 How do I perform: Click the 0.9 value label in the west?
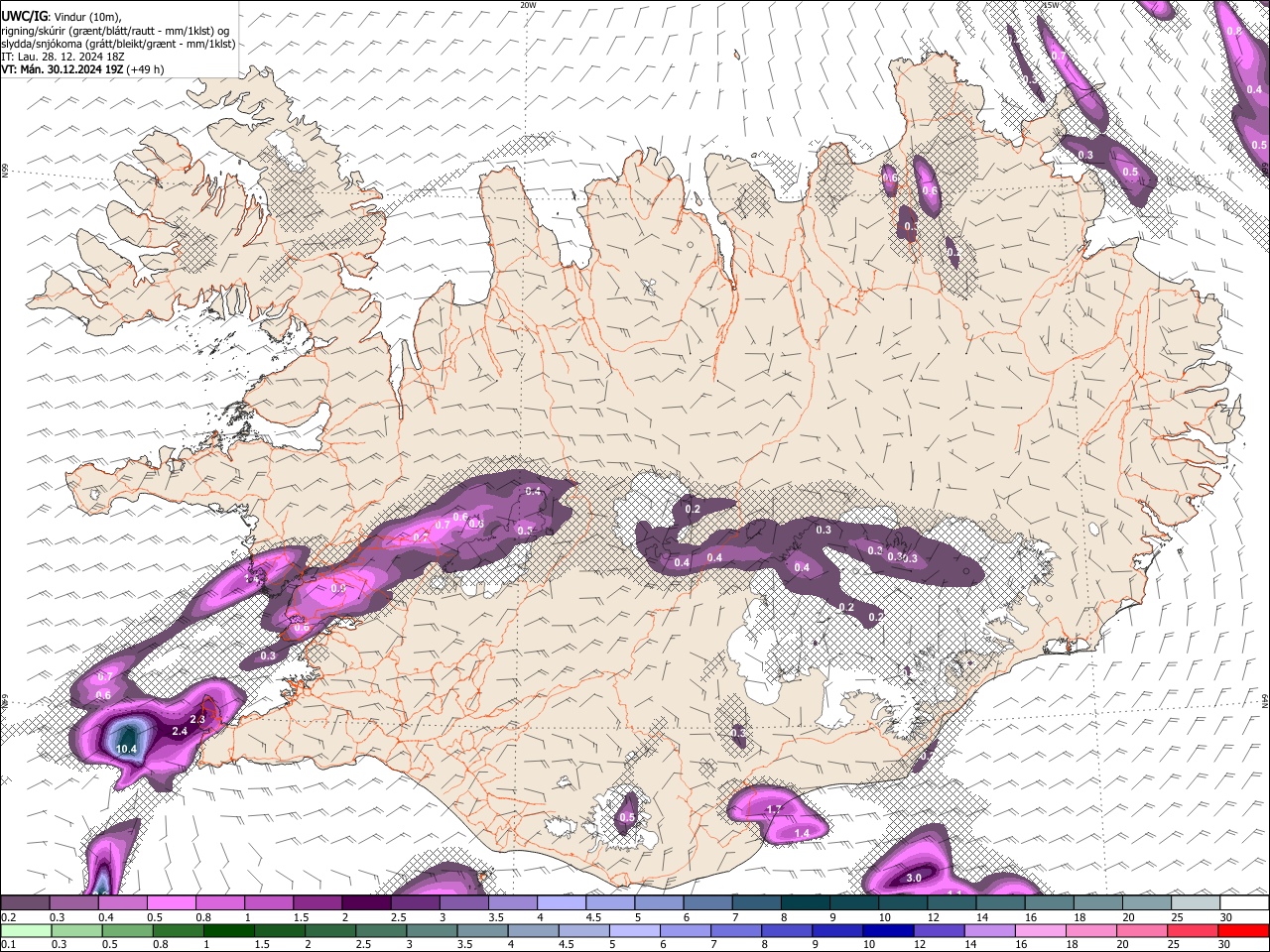coord(337,588)
